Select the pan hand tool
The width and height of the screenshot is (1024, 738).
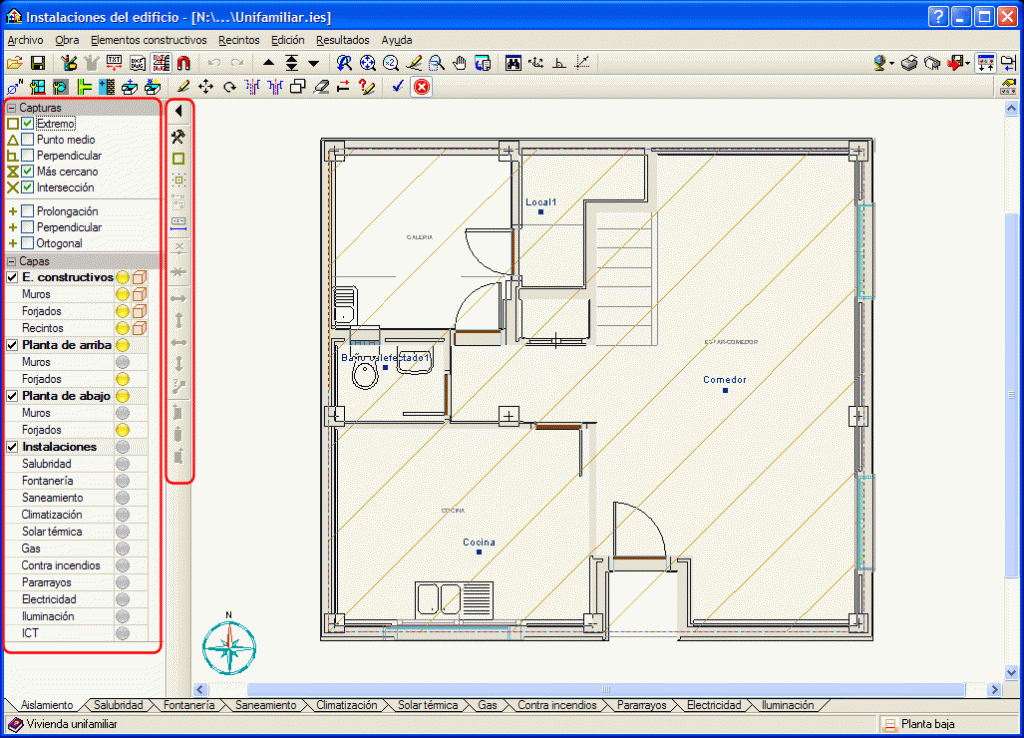460,63
